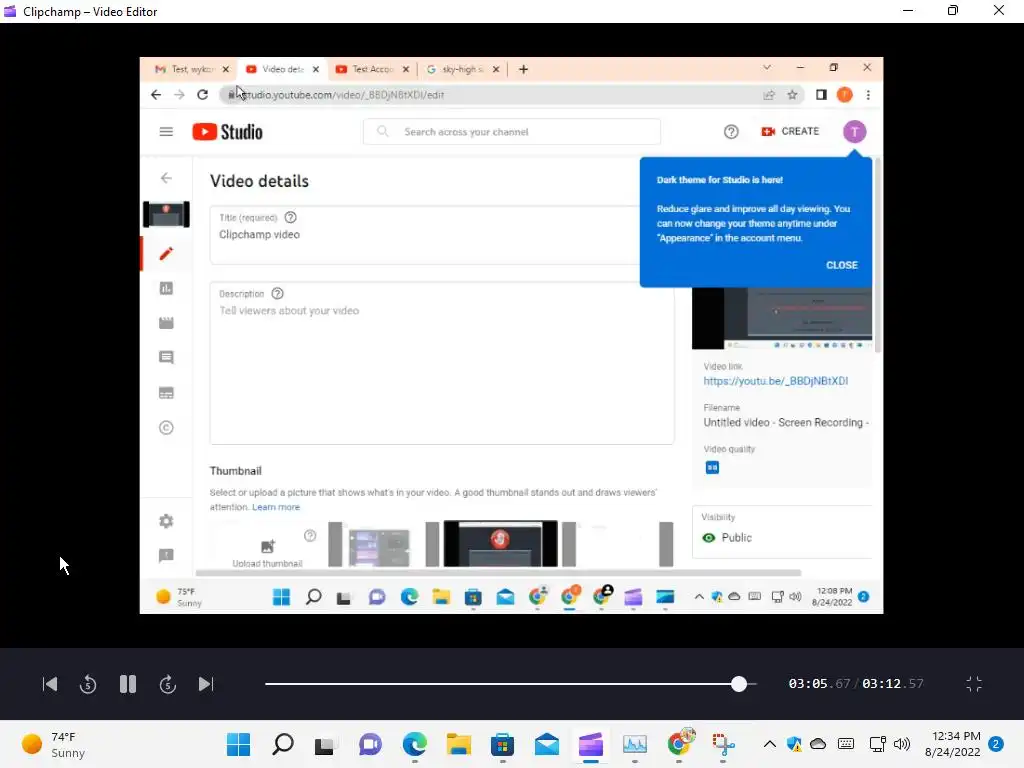Show hidden system tray icons

(770, 744)
